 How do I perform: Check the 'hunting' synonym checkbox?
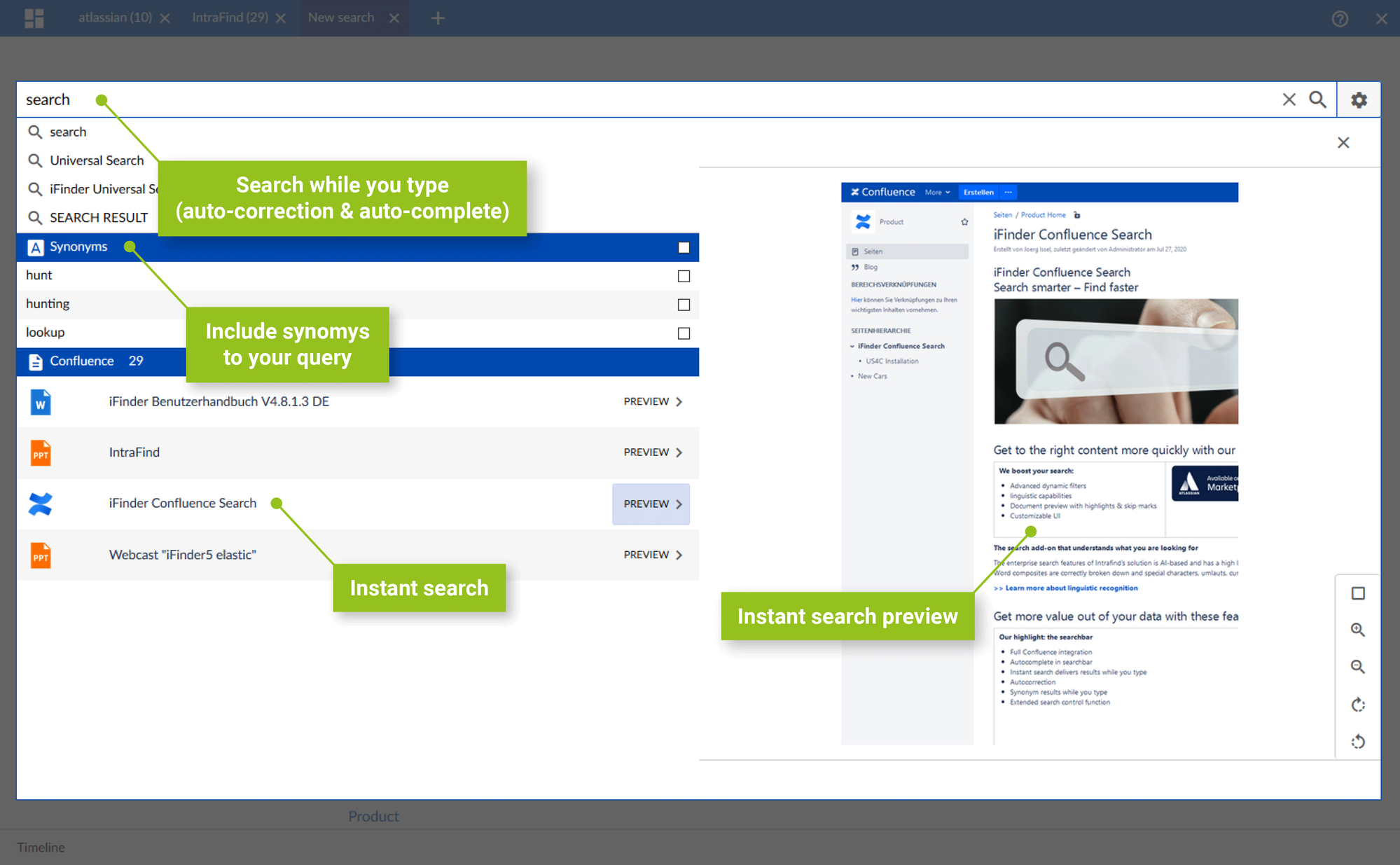click(684, 305)
